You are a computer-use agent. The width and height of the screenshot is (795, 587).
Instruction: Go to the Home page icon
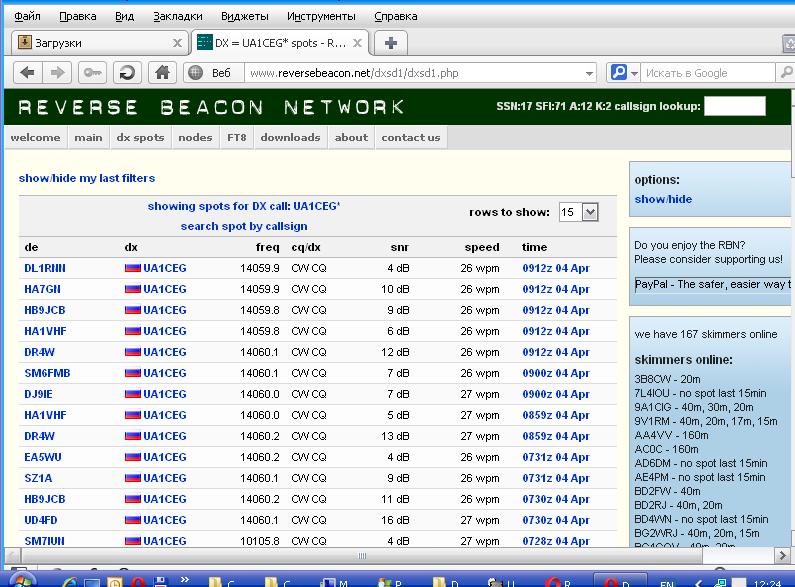click(x=162, y=73)
